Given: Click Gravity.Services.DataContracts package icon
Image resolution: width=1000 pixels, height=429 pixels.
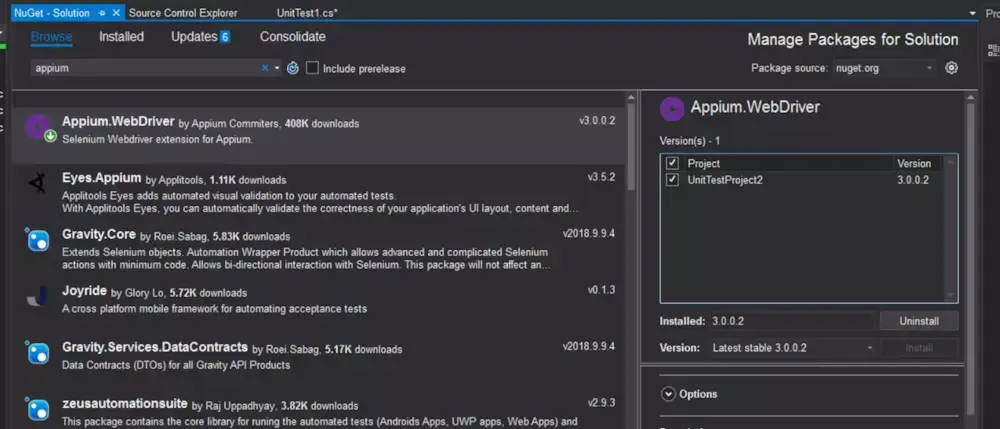Looking at the screenshot, I should tap(37, 353).
